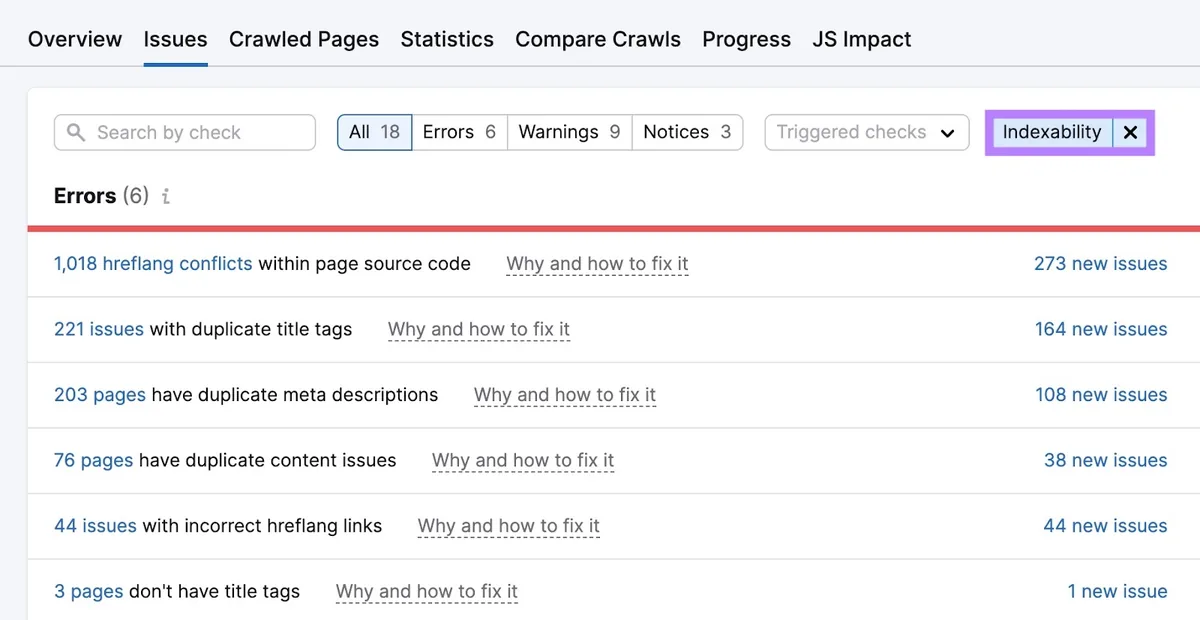The image size is (1200, 620).
Task: Select the Compare Crawls tab
Action: click(x=598, y=39)
